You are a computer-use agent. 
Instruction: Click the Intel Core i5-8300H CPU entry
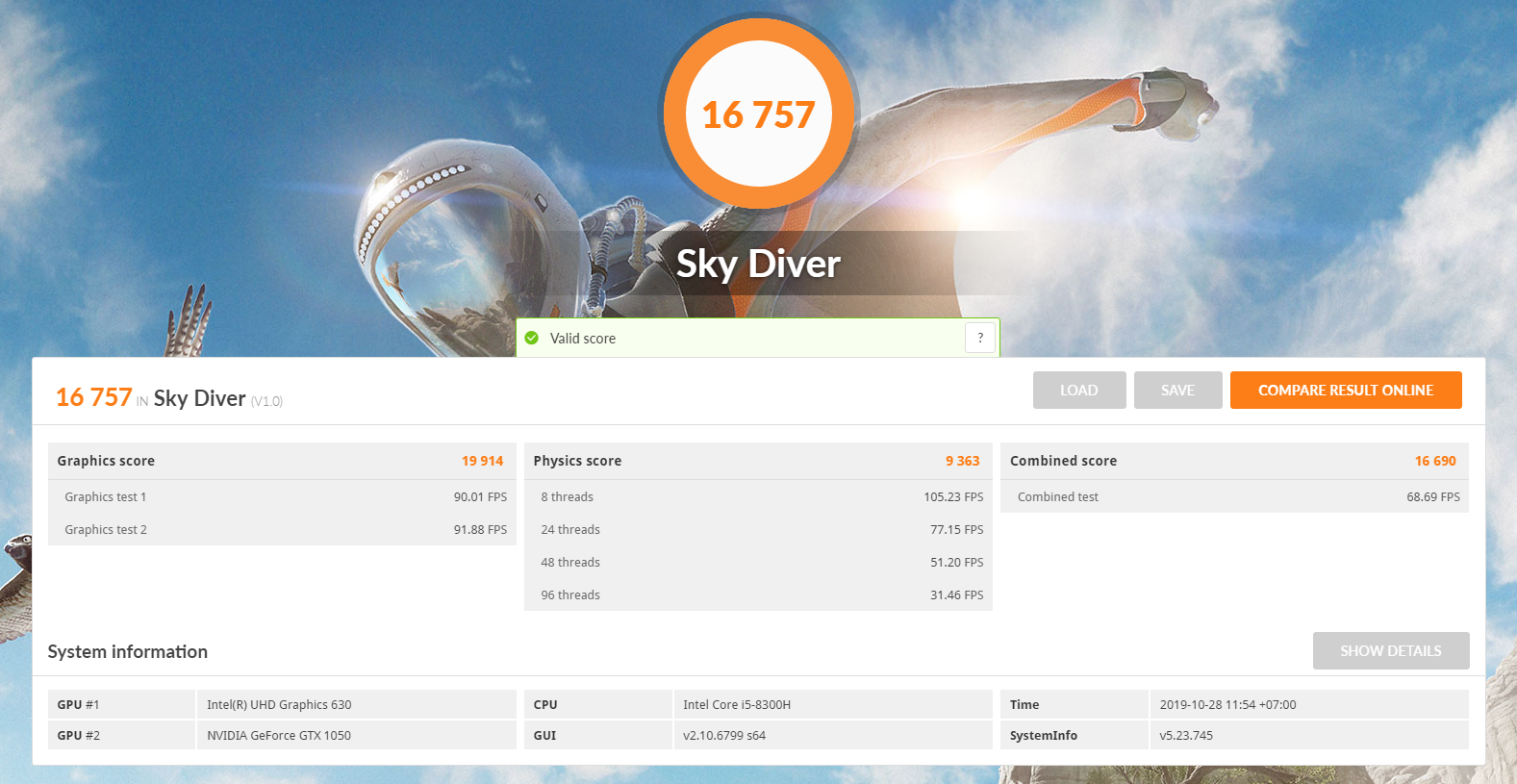coord(737,705)
